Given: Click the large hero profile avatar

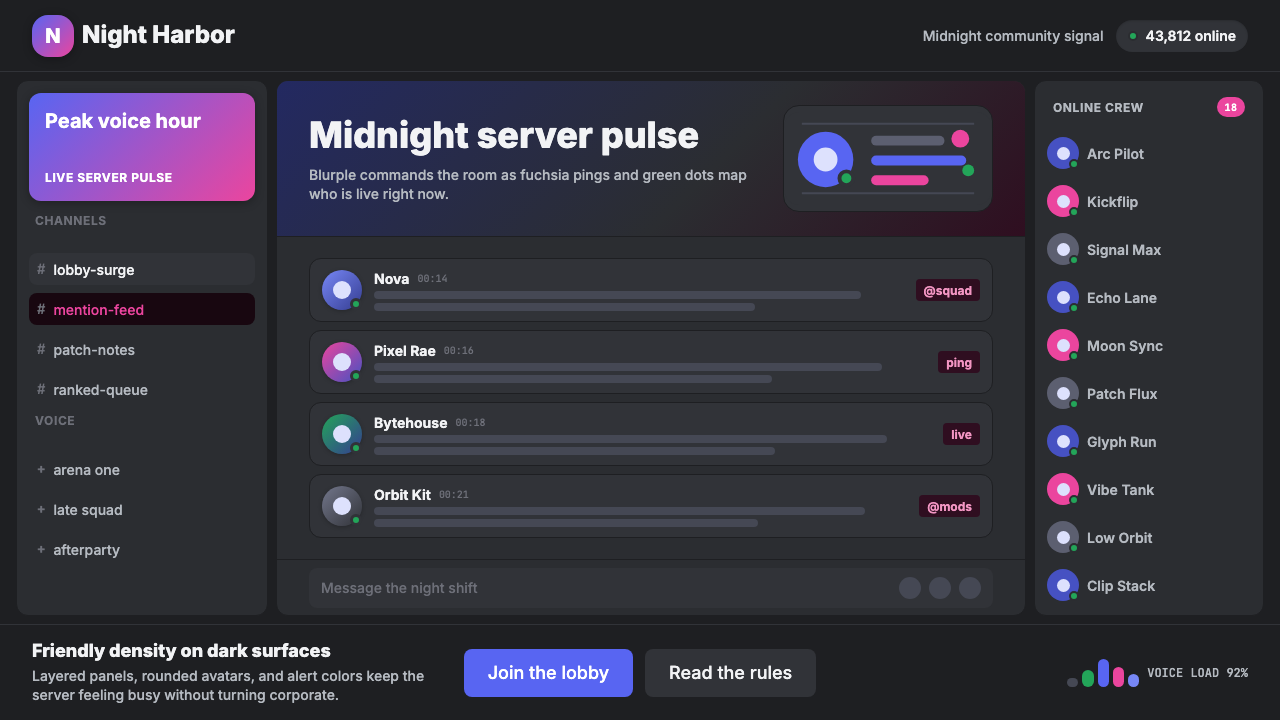Looking at the screenshot, I should [826, 159].
